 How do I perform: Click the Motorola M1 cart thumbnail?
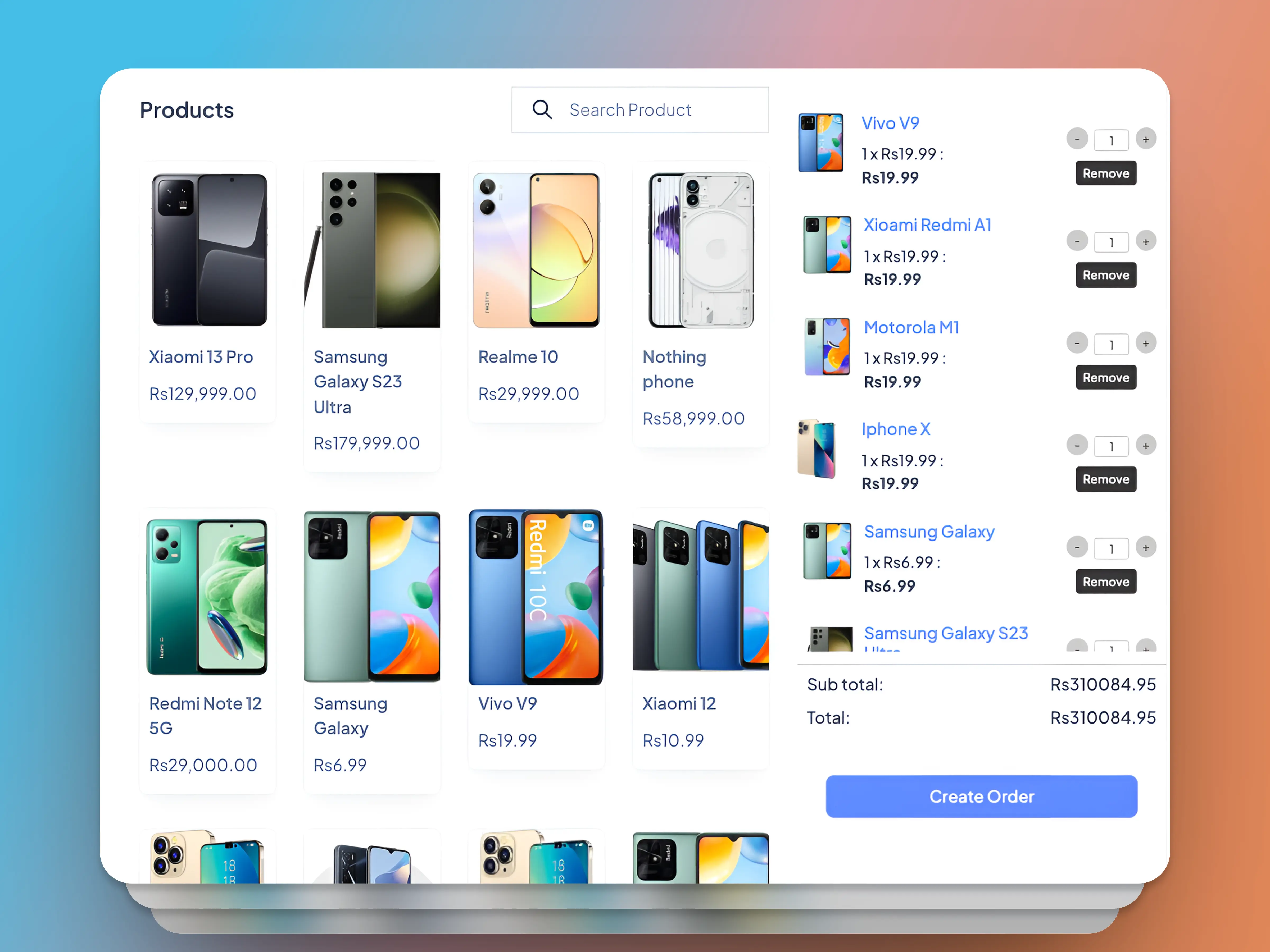click(827, 347)
